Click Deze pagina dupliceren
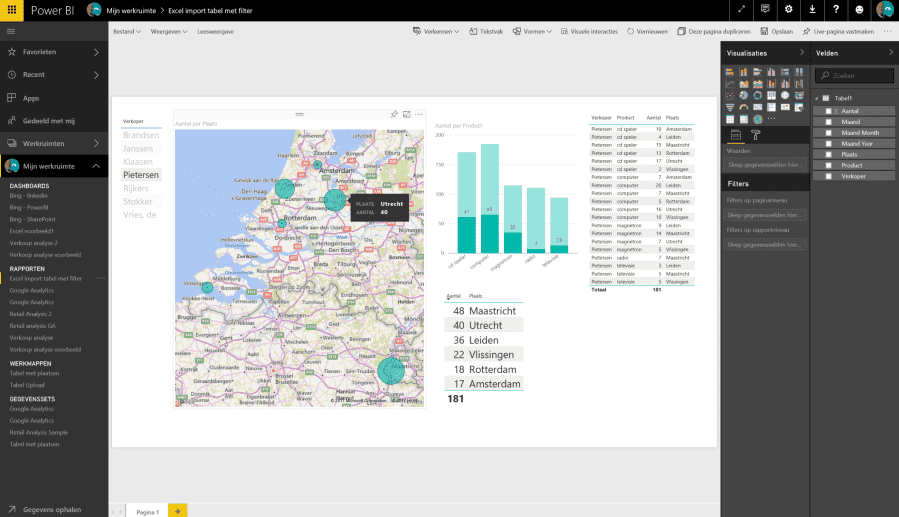 tap(714, 32)
